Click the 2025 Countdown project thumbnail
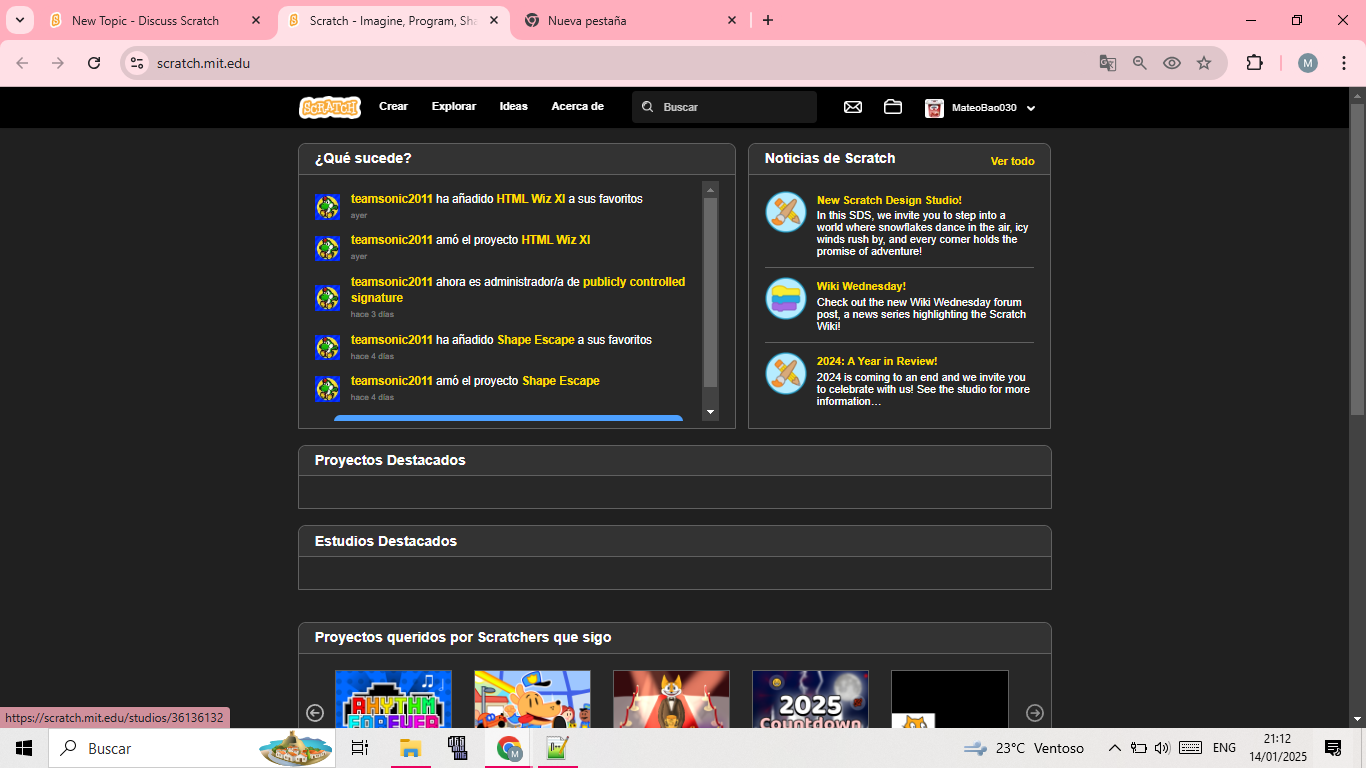The width and height of the screenshot is (1366, 768). [x=810, y=700]
